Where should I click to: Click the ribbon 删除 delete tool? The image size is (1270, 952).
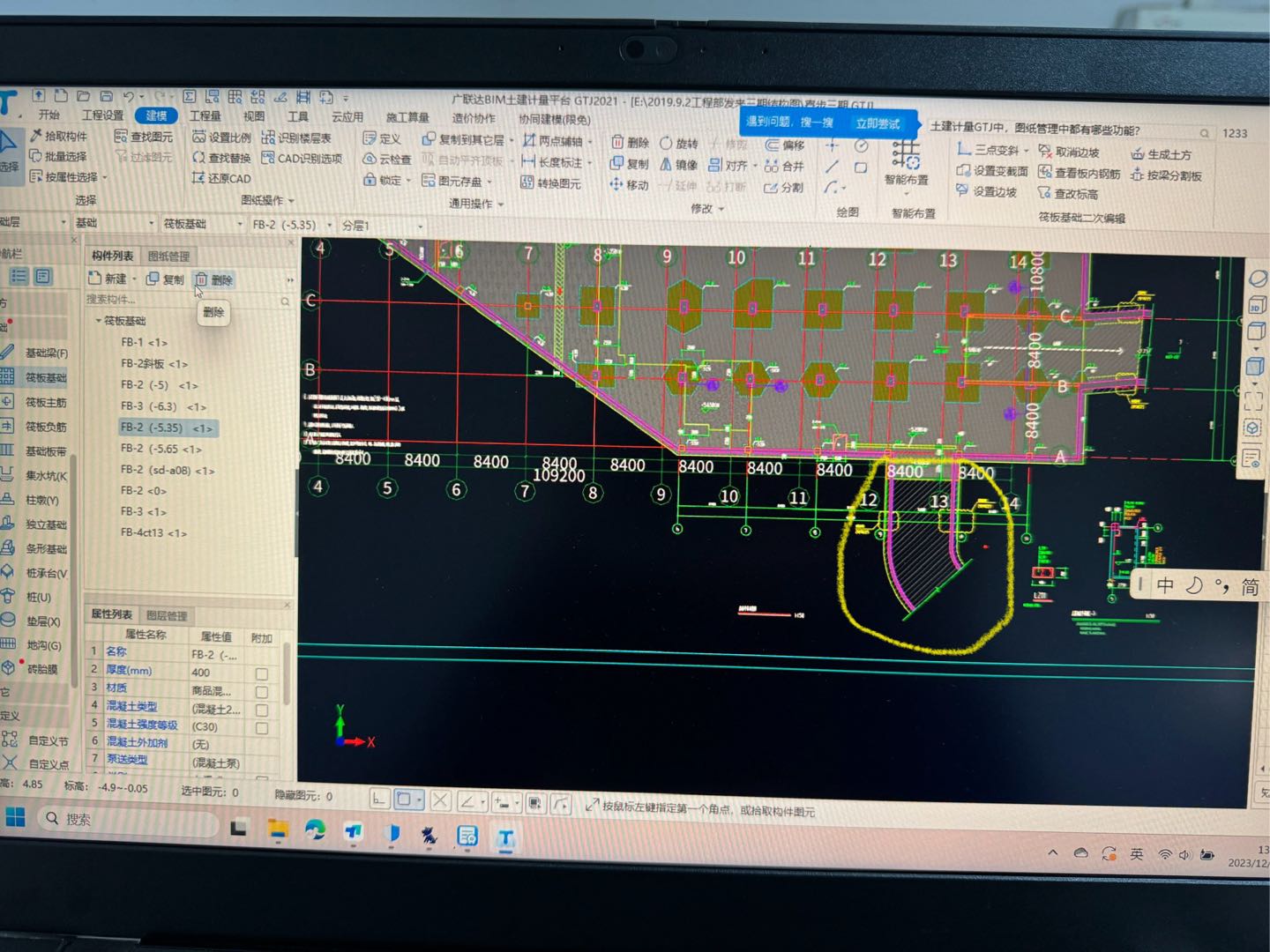631,143
